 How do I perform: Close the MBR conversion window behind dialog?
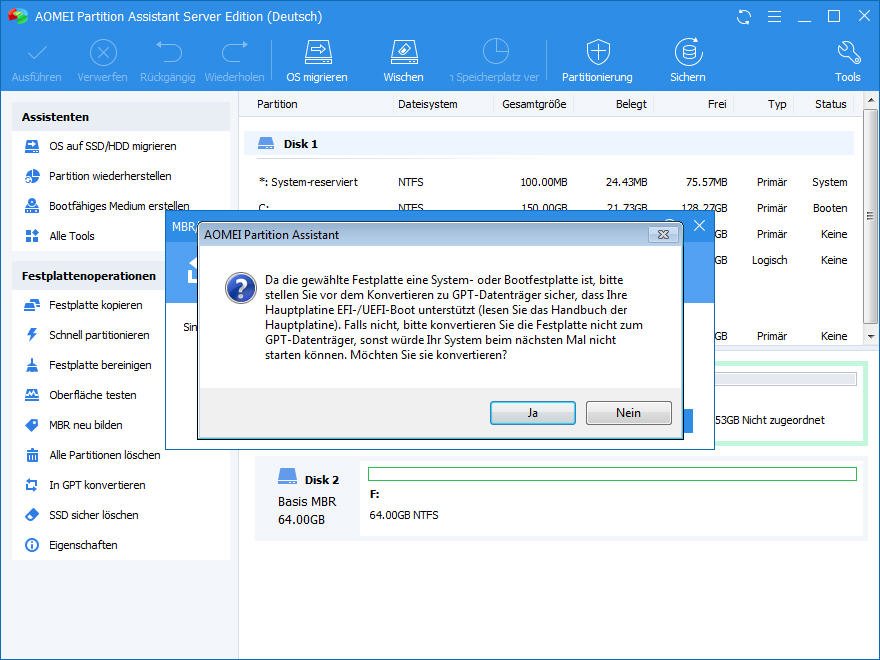[x=699, y=226]
